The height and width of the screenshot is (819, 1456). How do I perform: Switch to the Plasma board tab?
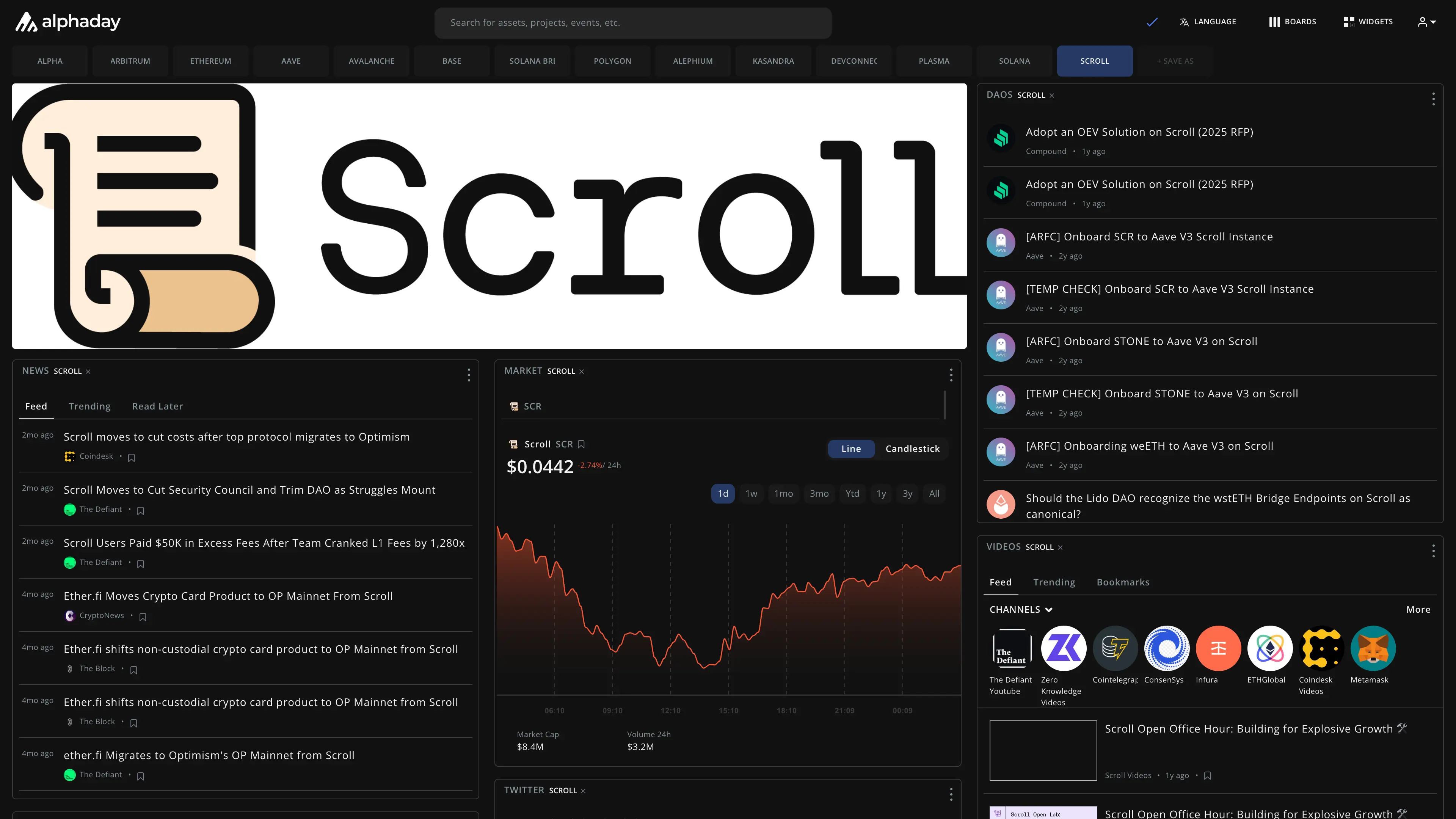(x=934, y=61)
